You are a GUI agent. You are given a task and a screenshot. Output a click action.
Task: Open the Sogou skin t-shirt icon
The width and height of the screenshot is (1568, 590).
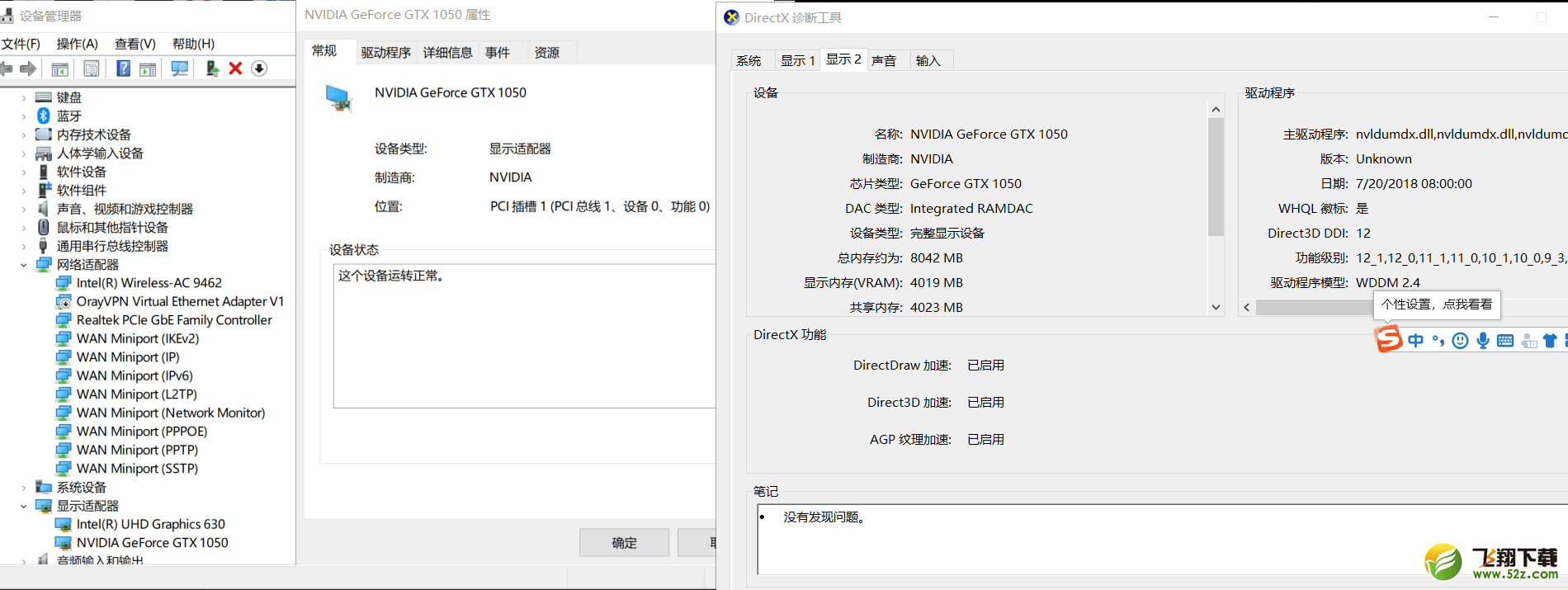coord(1550,341)
